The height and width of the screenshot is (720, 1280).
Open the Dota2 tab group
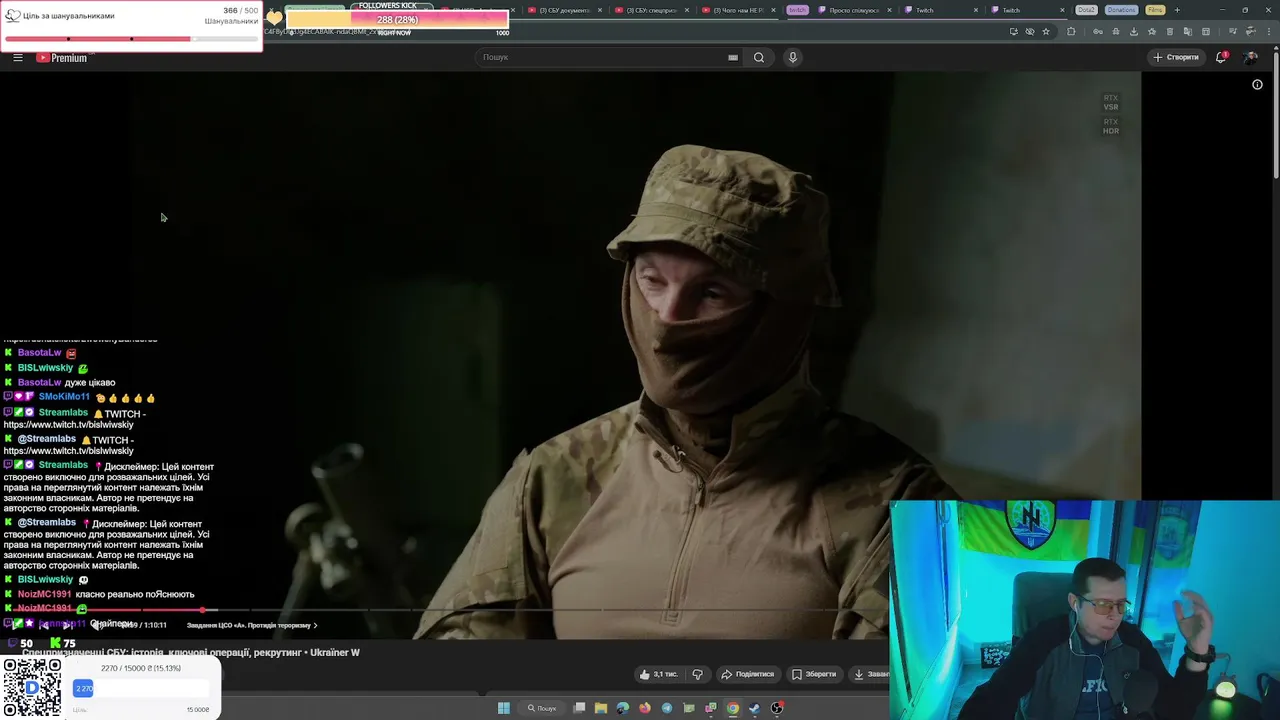[x=1086, y=10]
